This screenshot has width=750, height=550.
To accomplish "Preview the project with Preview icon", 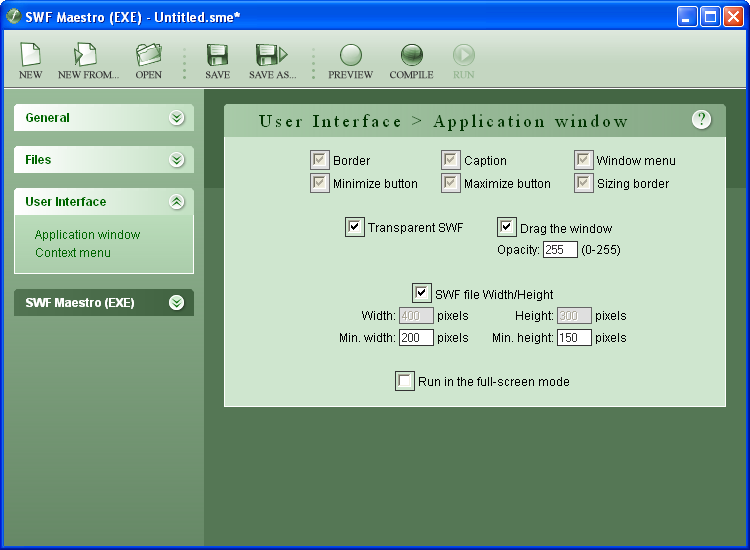I will [351, 55].
